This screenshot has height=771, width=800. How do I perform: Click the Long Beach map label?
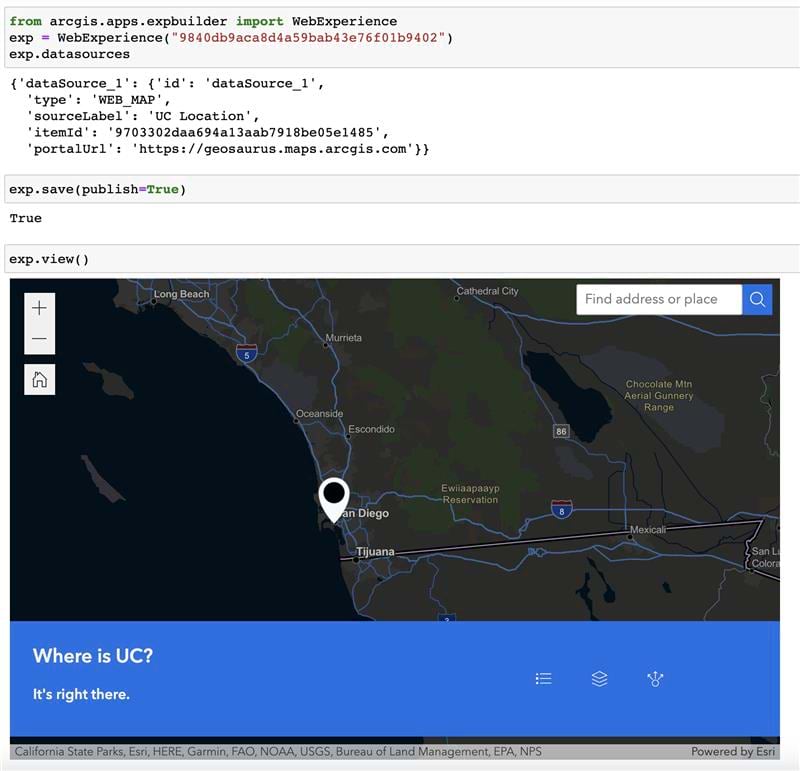point(181,294)
